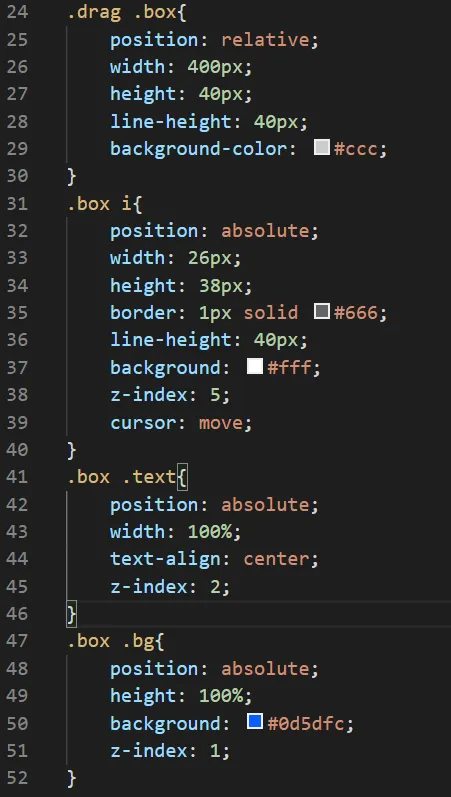Click the '.box .text' selector
Image resolution: width=451 pixels, height=797 pixels.
pyautogui.click(x=122, y=477)
